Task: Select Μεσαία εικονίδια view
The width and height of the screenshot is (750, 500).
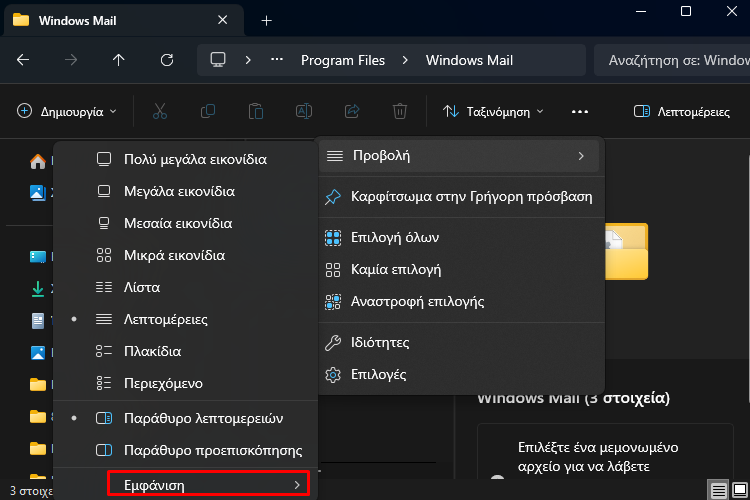Action: tap(186, 223)
